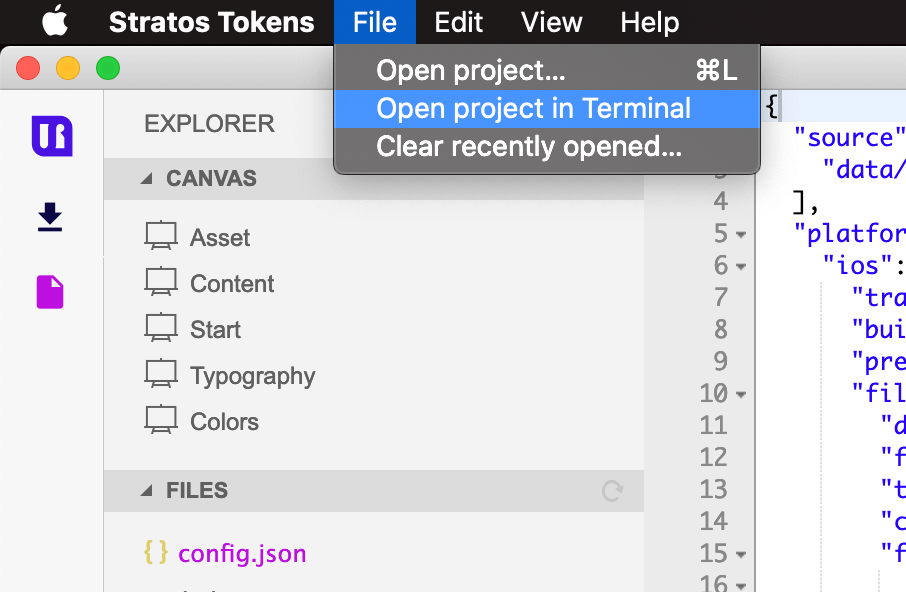The height and width of the screenshot is (592, 906).
Task: Open the Edit menu
Action: 458,23
